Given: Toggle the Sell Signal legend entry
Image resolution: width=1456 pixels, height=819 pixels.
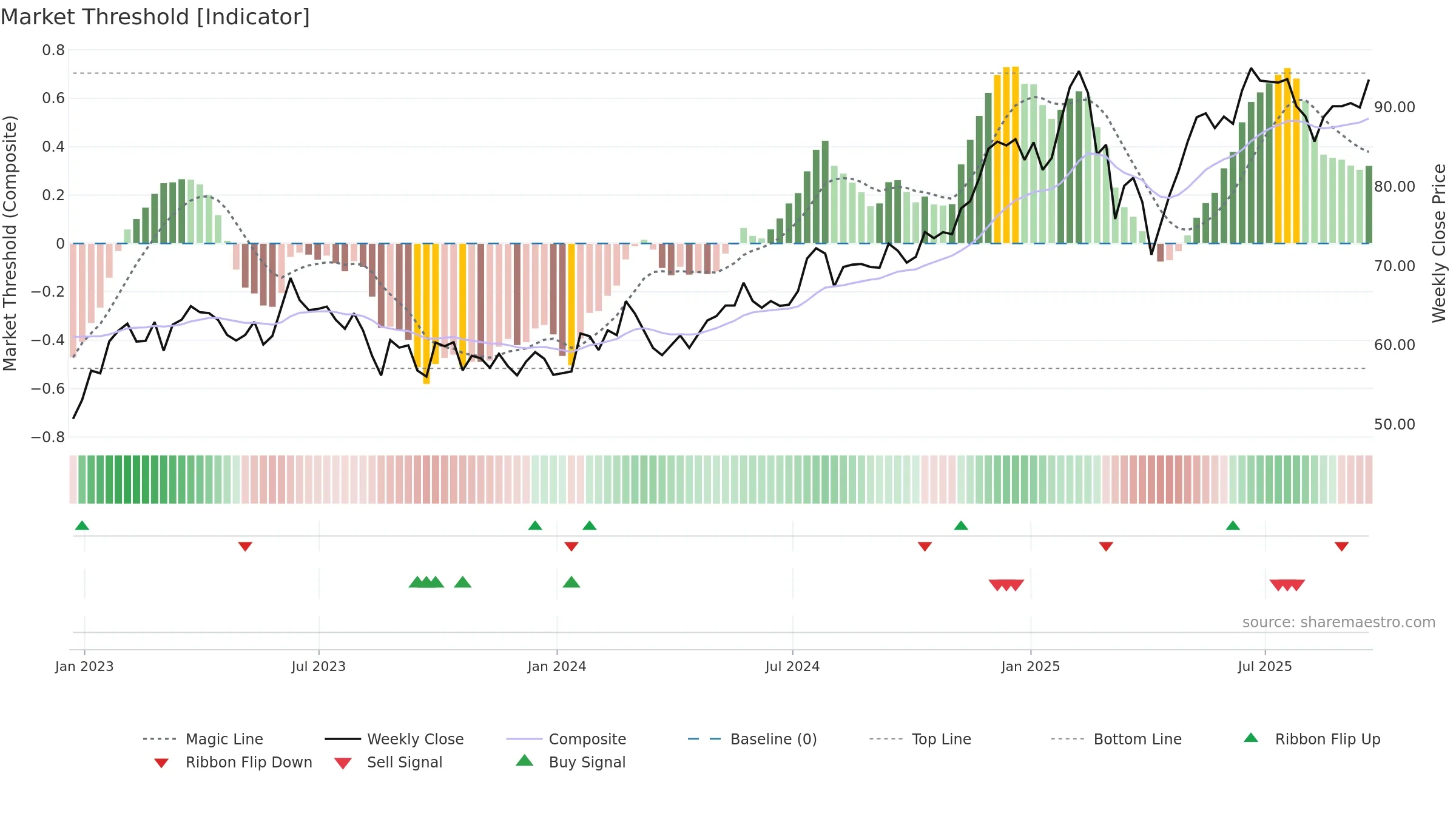Looking at the screenshot, I should [388, 762].
